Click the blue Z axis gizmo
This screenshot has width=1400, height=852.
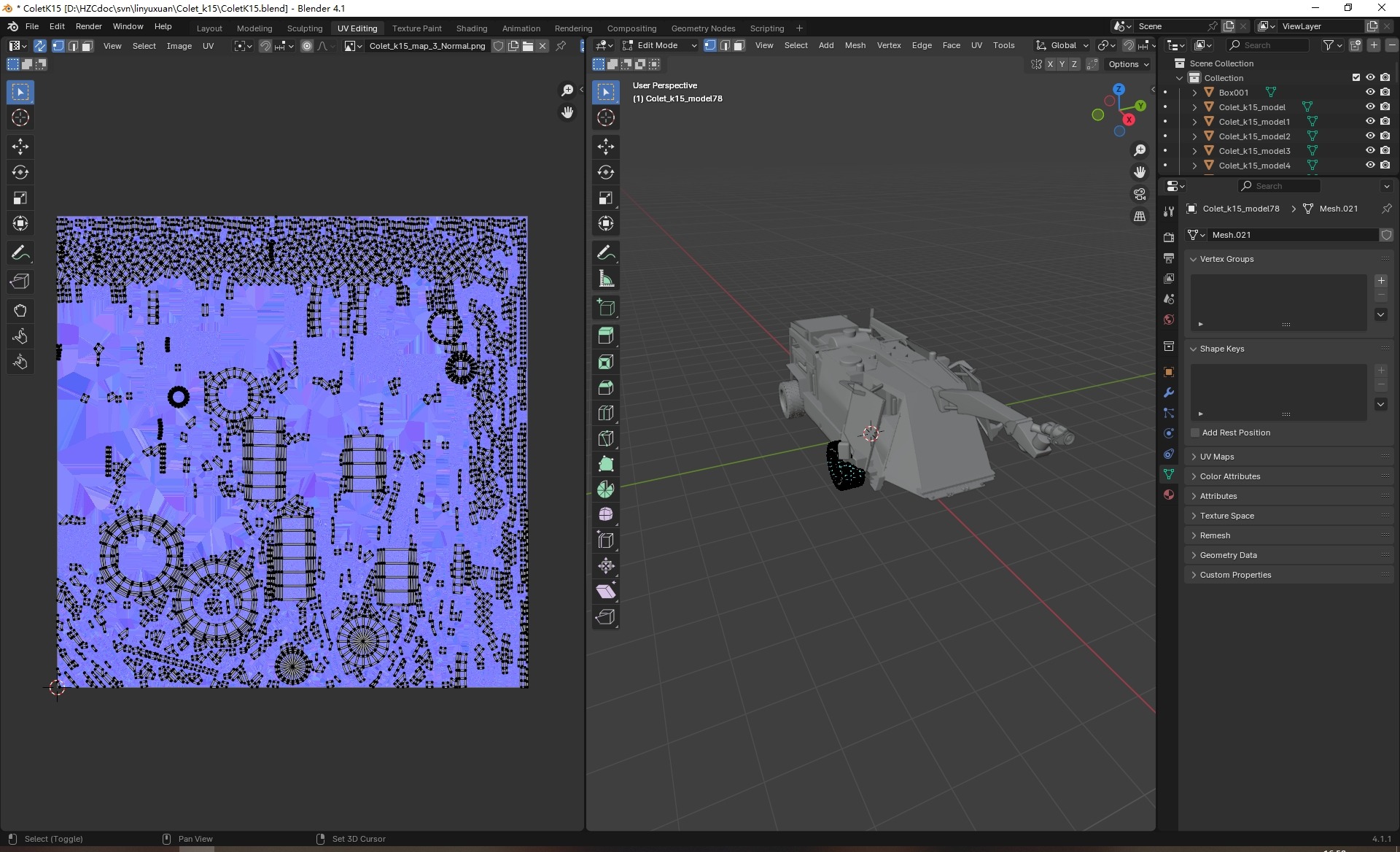click(1118, 89)
